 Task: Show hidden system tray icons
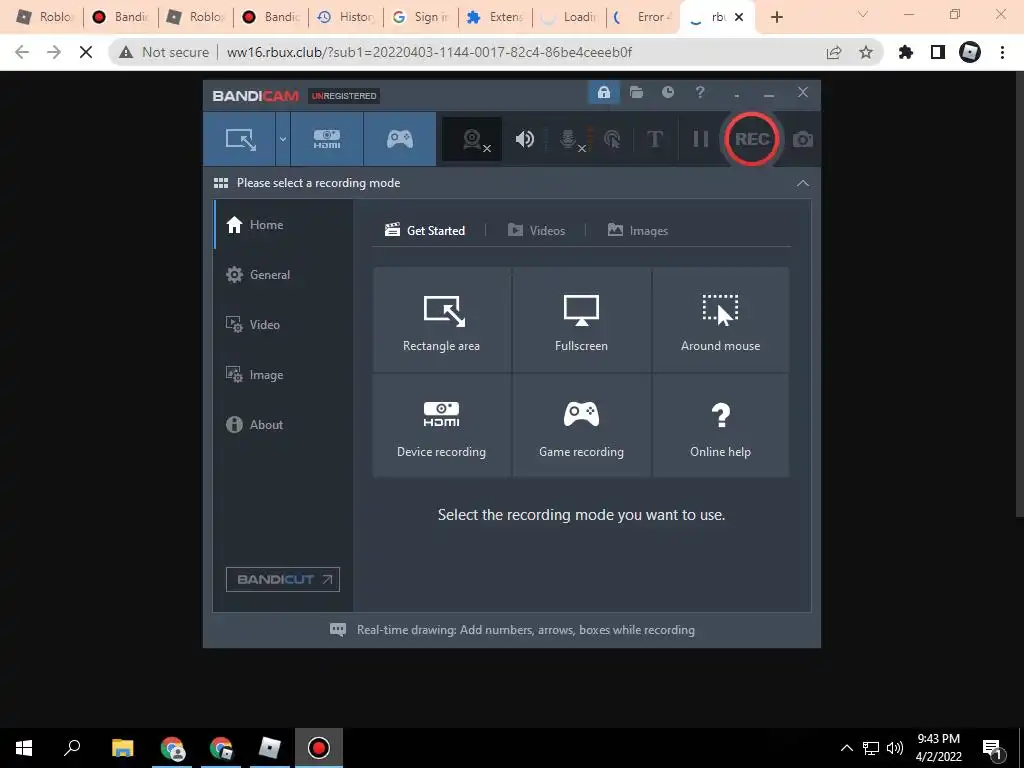click(x=846, y=748)
